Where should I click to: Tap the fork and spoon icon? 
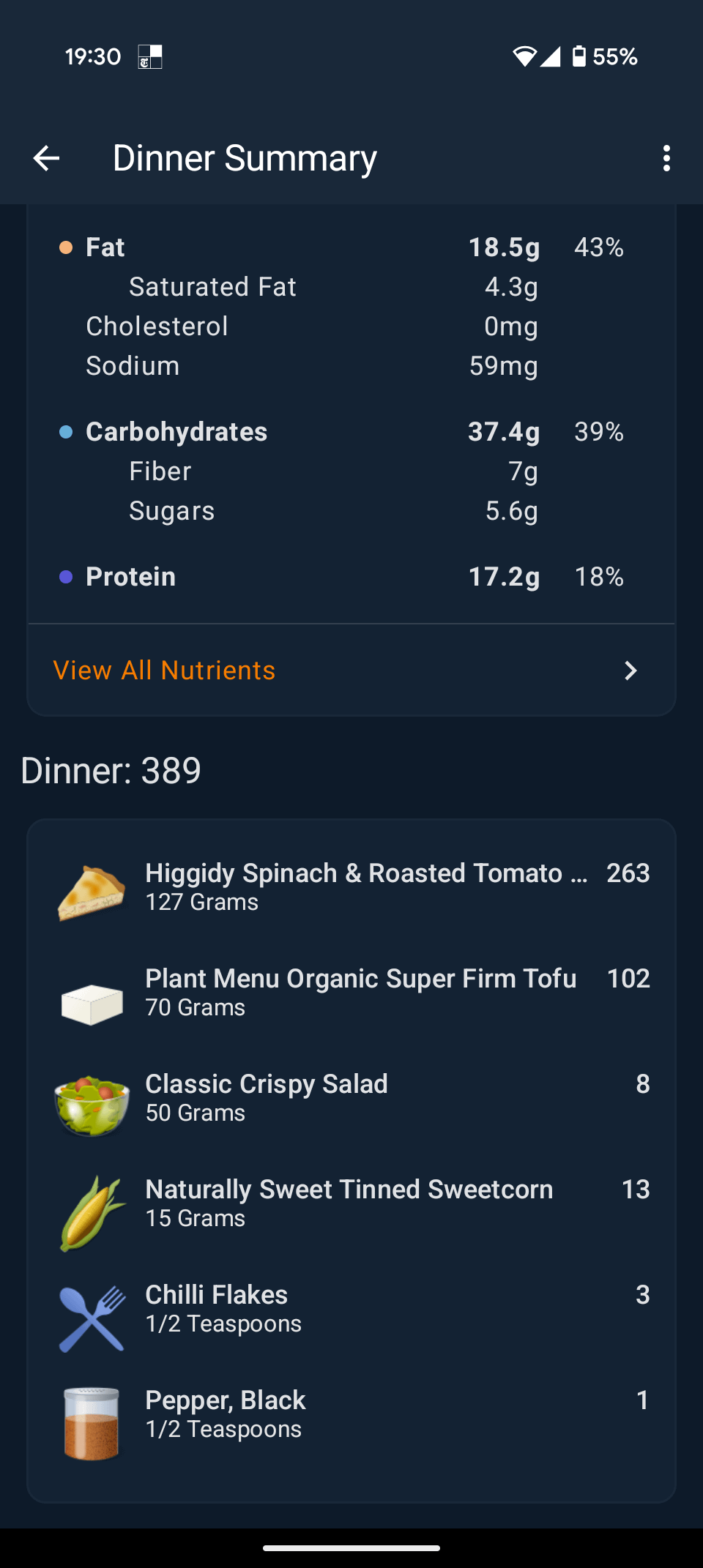[92, 1318]
